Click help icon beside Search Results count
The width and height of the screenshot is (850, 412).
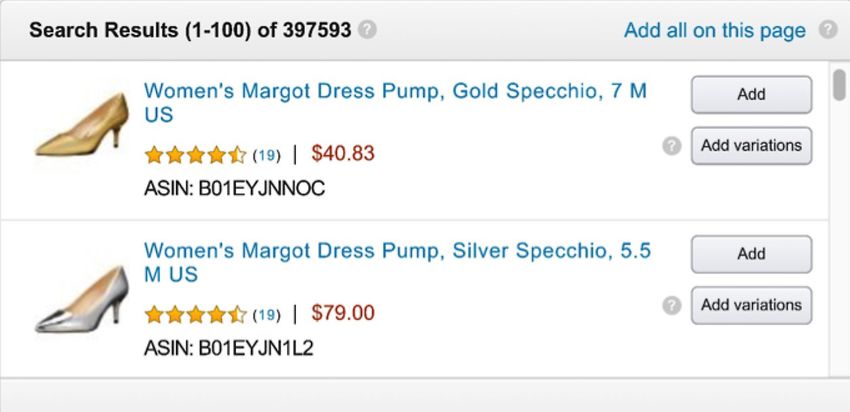[x=368, y=30]
